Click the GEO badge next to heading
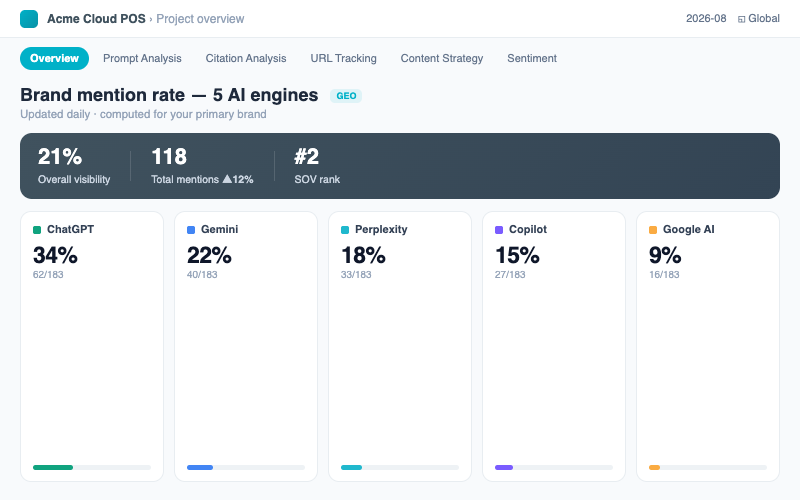This screenshot has height=500, width=800. tap(346, 96)
